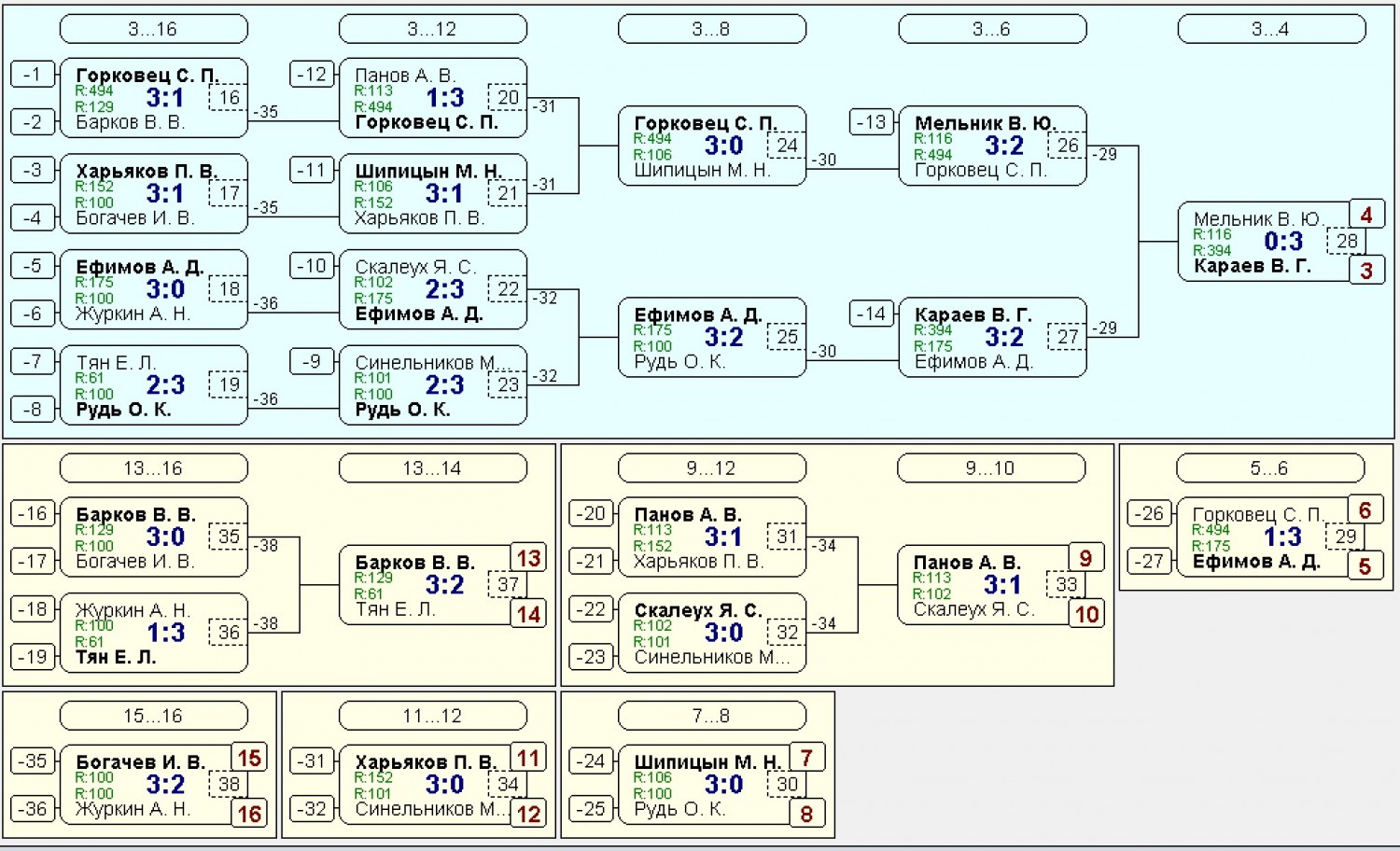Select match number box 28

pyautogui.click(x=1346, y=241)
